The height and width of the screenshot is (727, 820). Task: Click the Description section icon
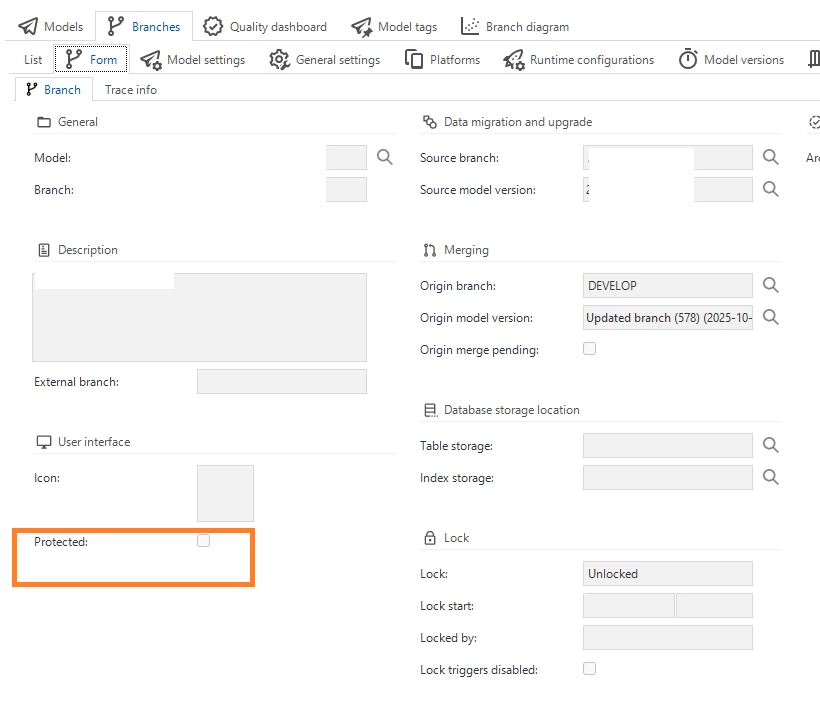tap(44, 250)
